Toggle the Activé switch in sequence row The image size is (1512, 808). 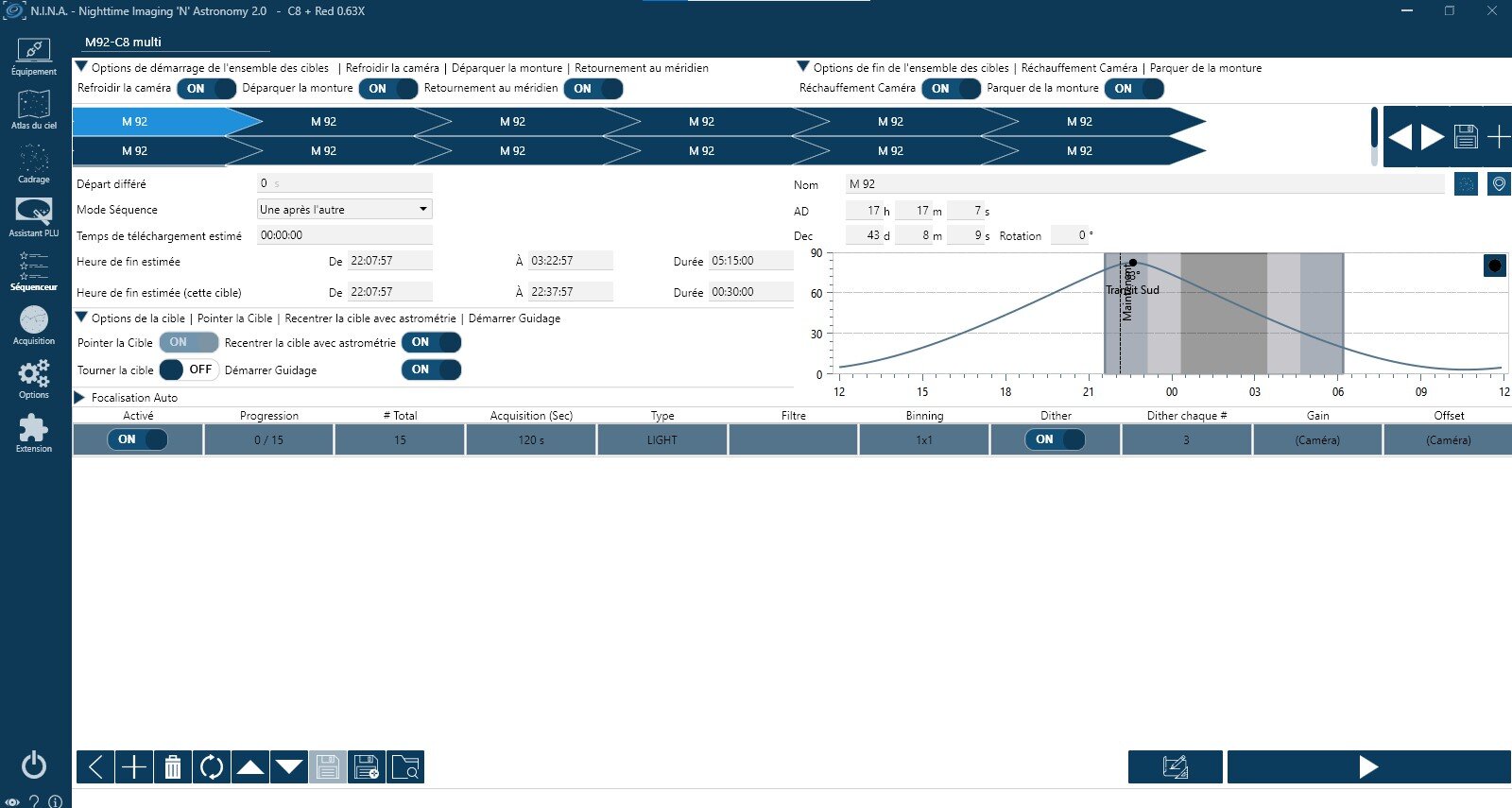tap(138, 439)
